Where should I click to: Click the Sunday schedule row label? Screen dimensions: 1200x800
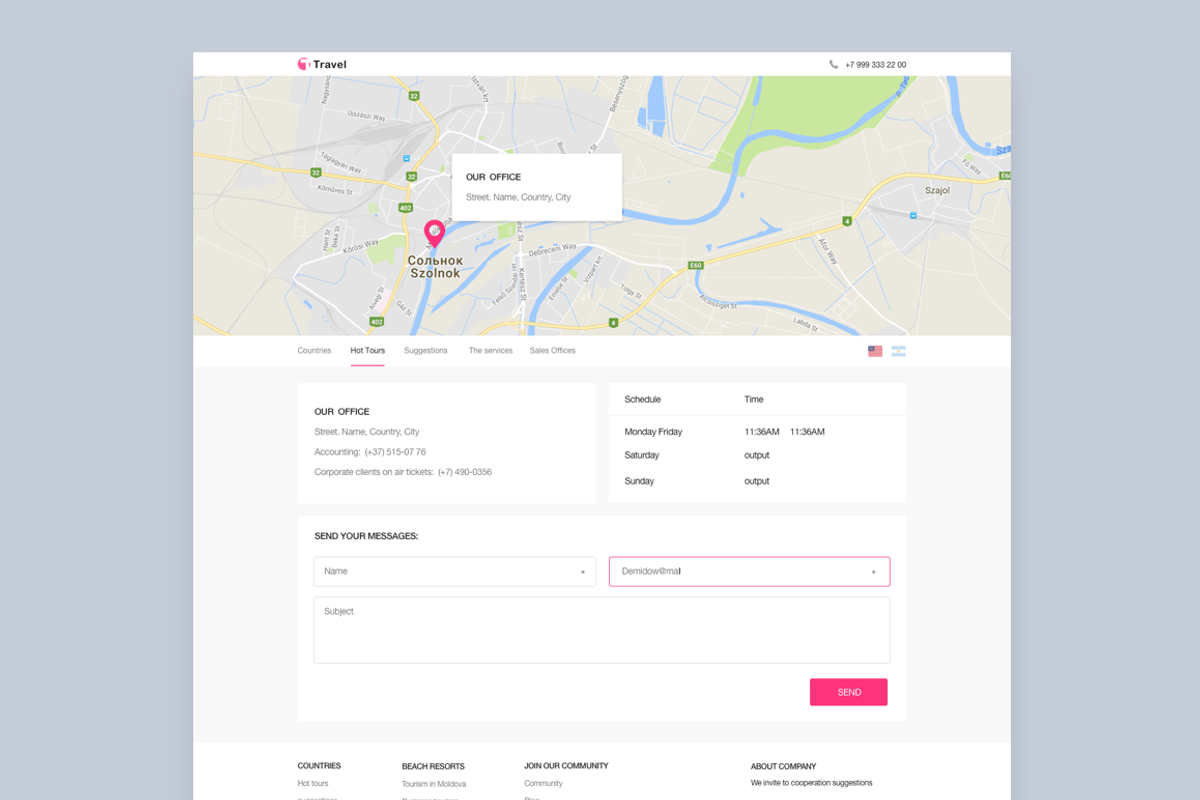639,481
